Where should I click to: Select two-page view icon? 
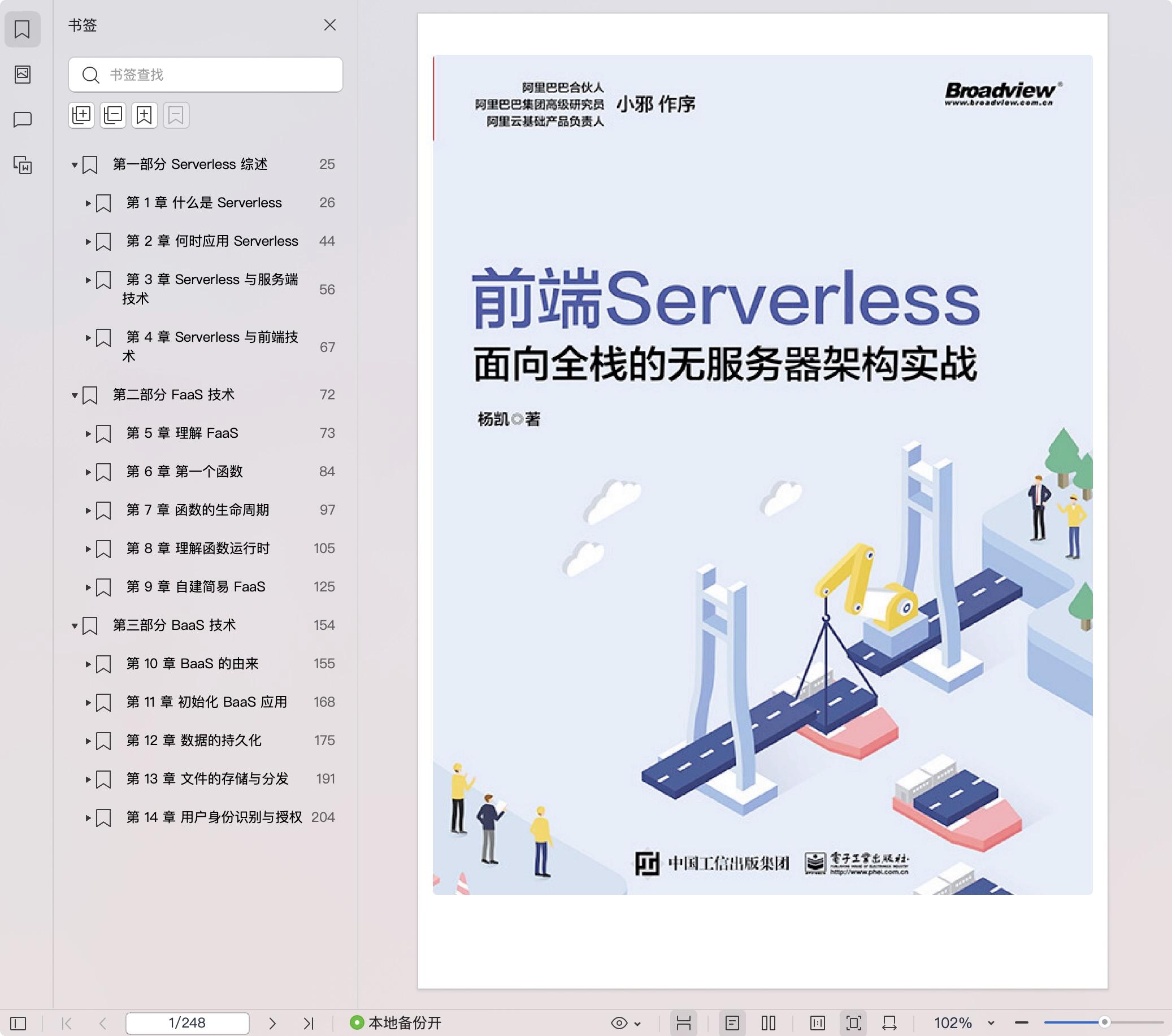(x=769, y=1023)
